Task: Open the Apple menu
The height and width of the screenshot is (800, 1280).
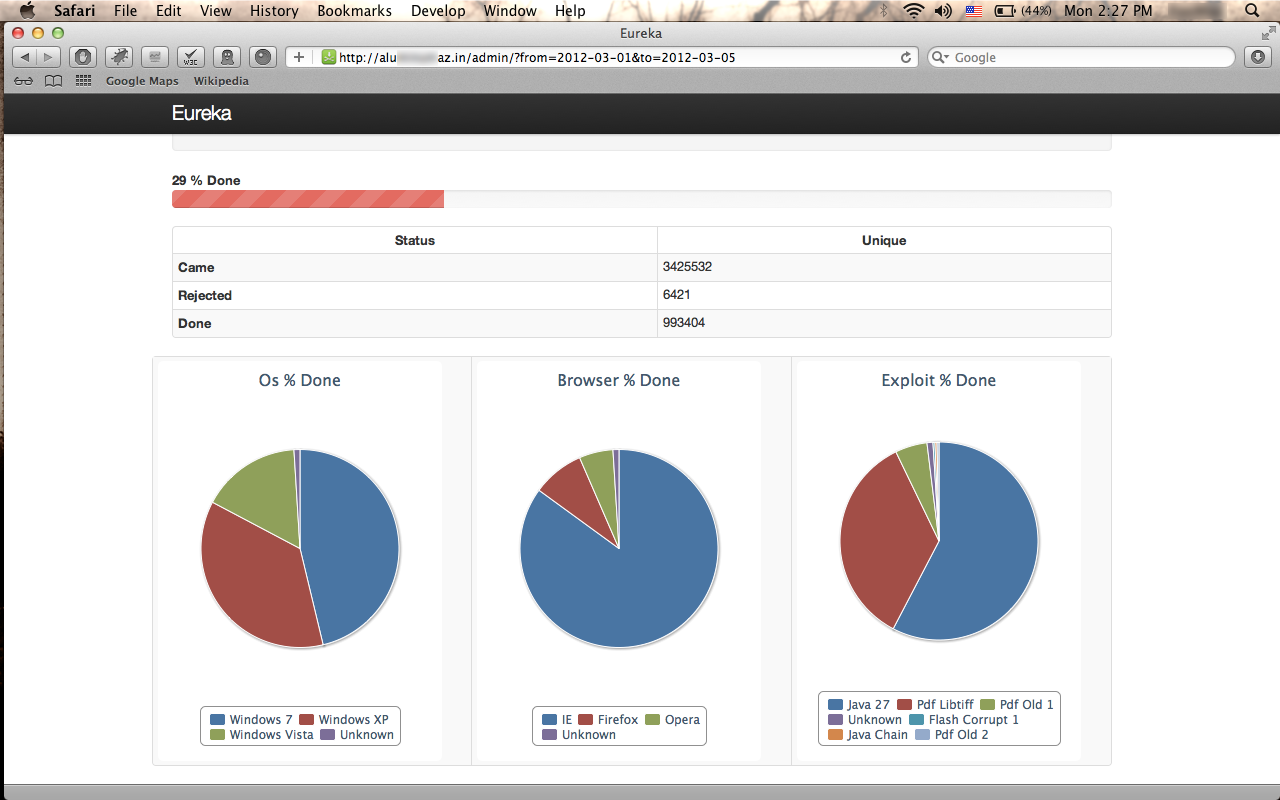Action: pyautogui.click(x=27, y=11)
